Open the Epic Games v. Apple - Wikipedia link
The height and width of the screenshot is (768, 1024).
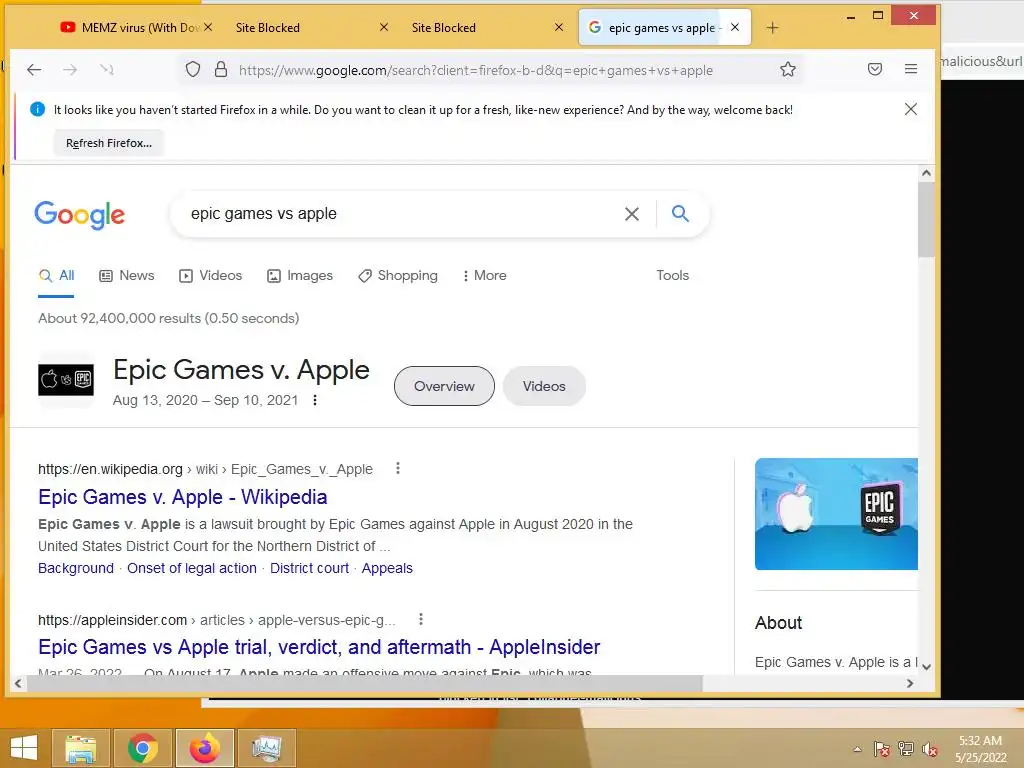[x=183, y=497]
